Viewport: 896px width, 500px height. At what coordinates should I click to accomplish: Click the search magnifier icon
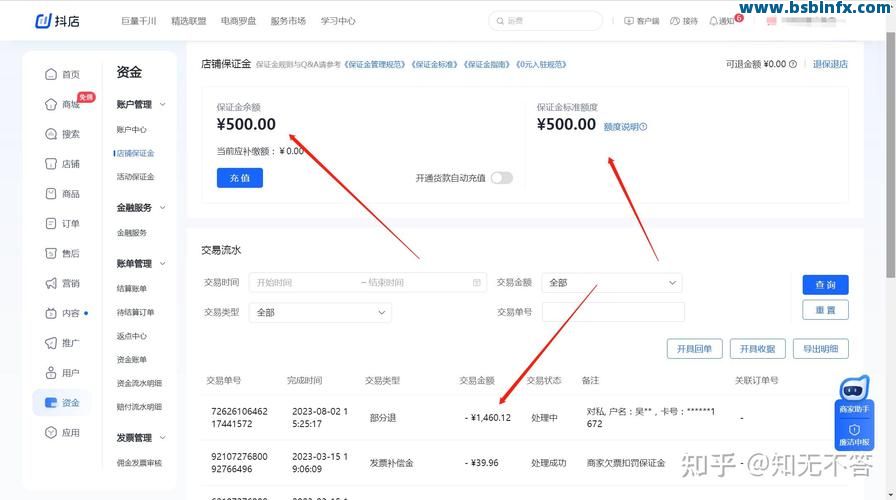[500, 21]
